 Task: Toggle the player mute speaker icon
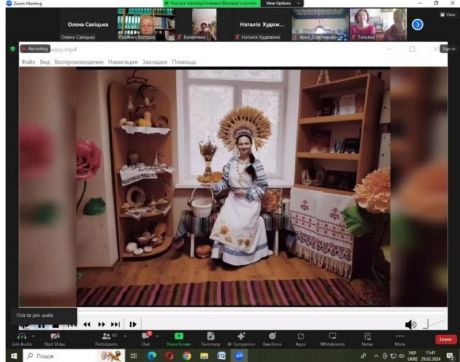point(410,324)
